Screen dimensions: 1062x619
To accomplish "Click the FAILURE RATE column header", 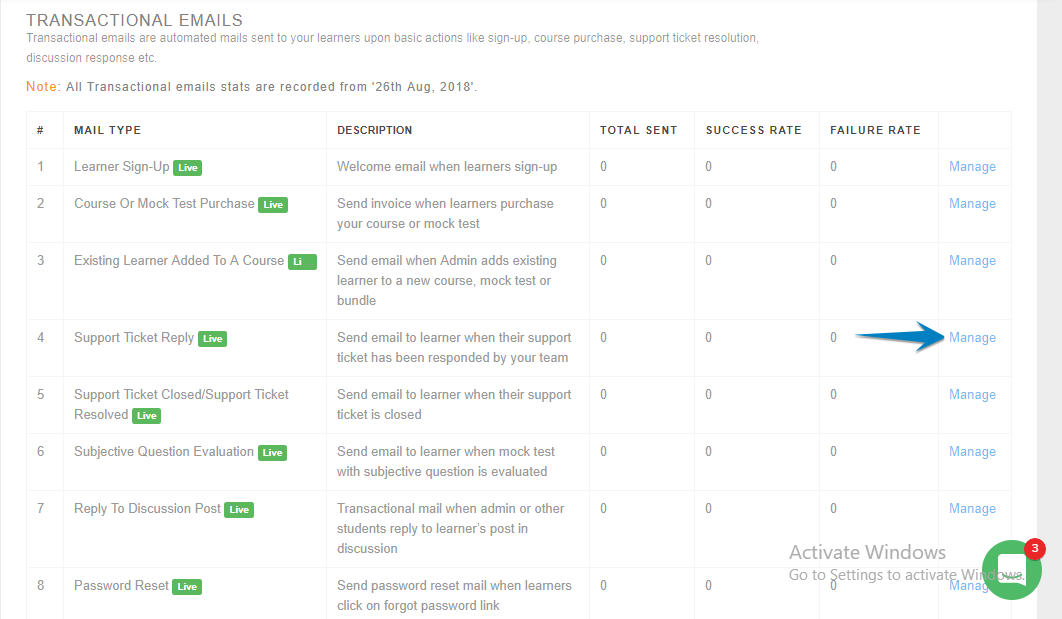I will (x=875, y=130).
